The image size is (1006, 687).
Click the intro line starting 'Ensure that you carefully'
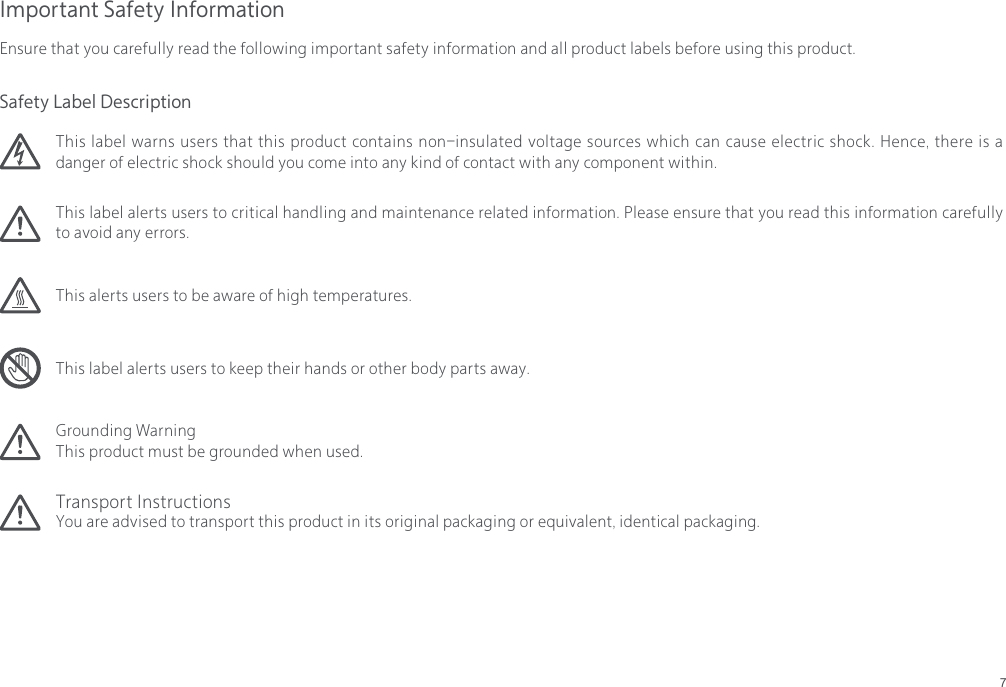[x=427, y=49]
